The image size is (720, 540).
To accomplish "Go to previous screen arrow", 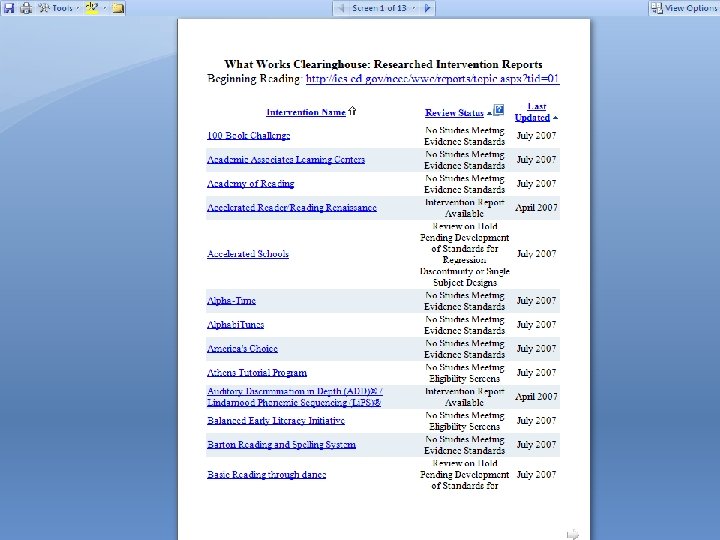I will pos(340,8).
